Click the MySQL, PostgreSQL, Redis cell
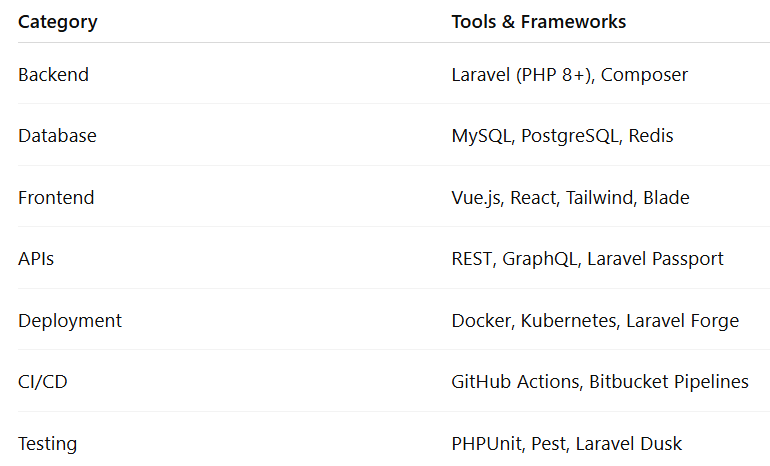 coord(562,136)
